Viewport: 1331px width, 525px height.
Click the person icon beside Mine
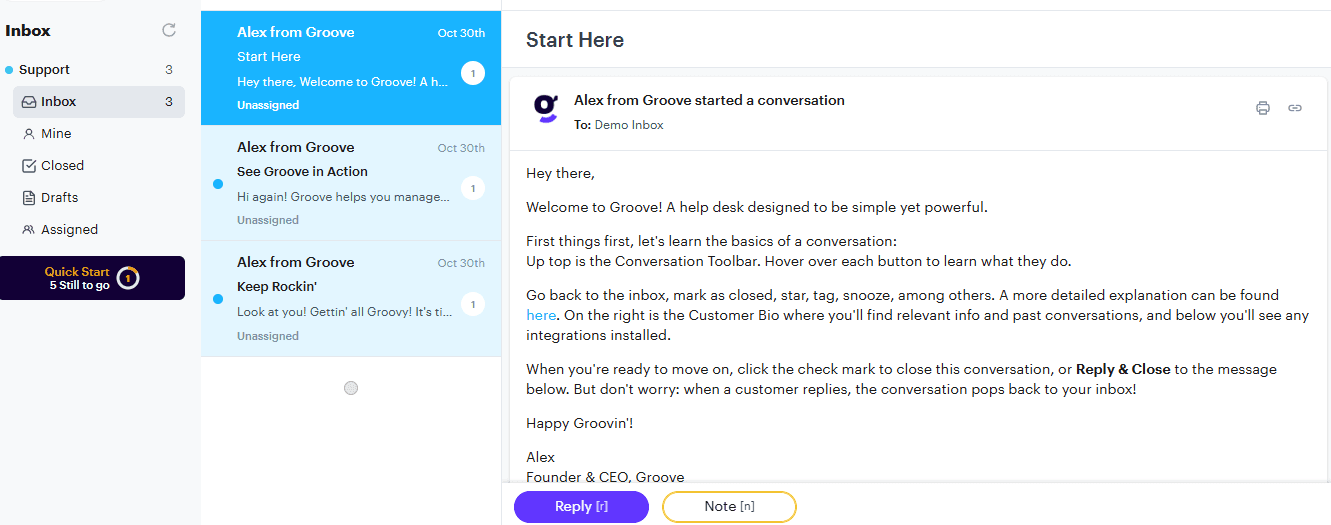(29, 134)
